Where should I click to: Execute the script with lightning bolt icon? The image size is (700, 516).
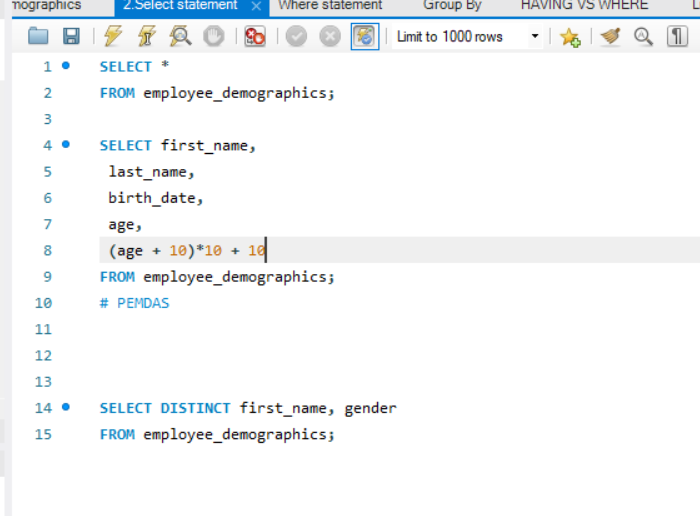[112, 36]
